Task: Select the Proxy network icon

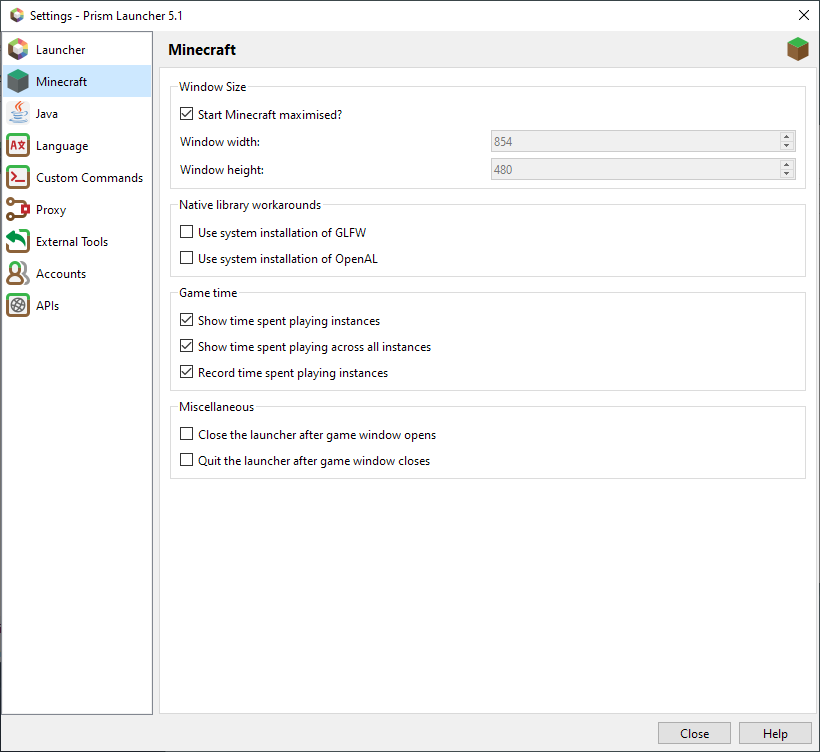Action: (x=18, y=209)
